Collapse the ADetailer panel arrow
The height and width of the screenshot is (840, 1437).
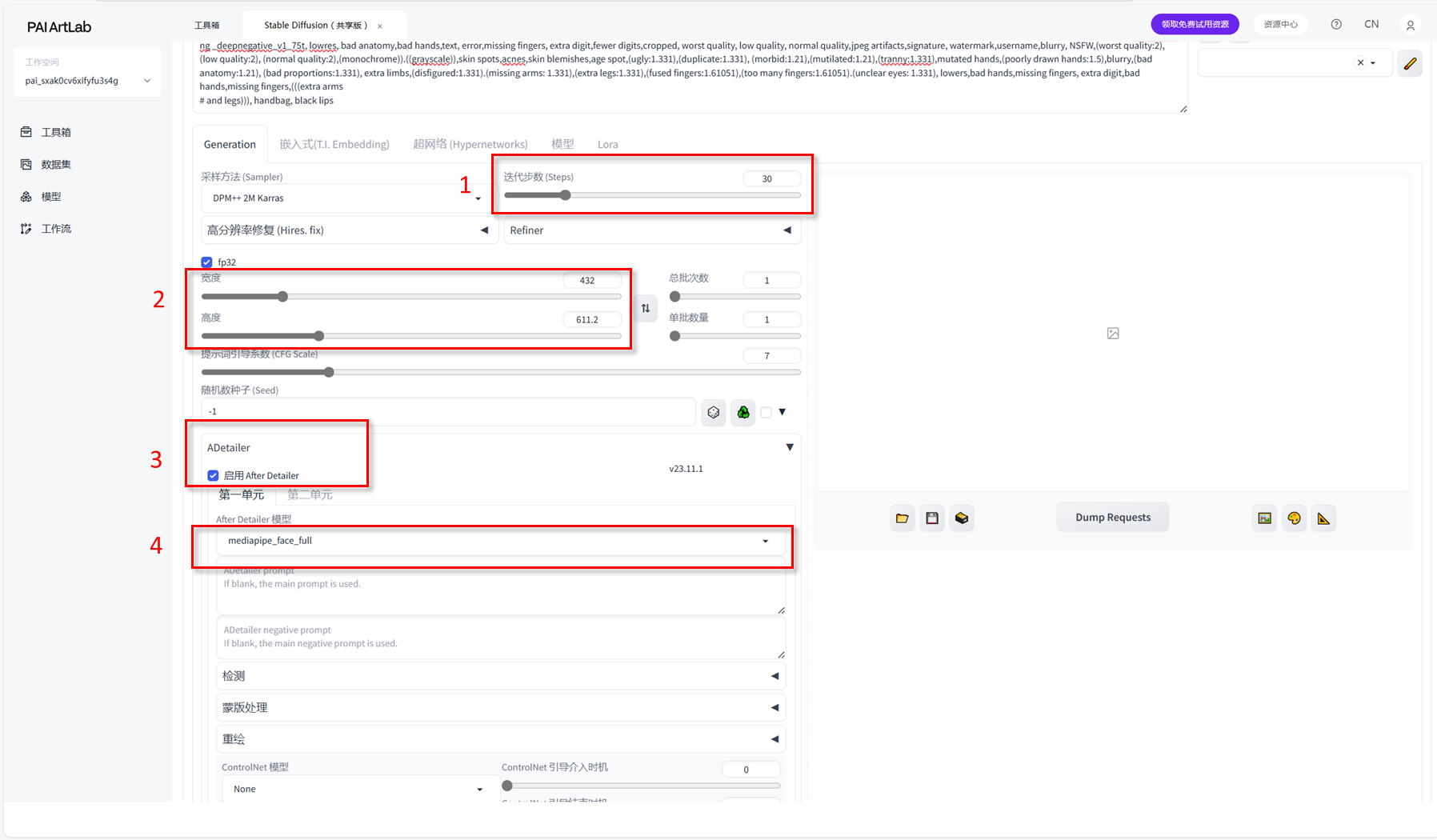click(x=790, y=447)
